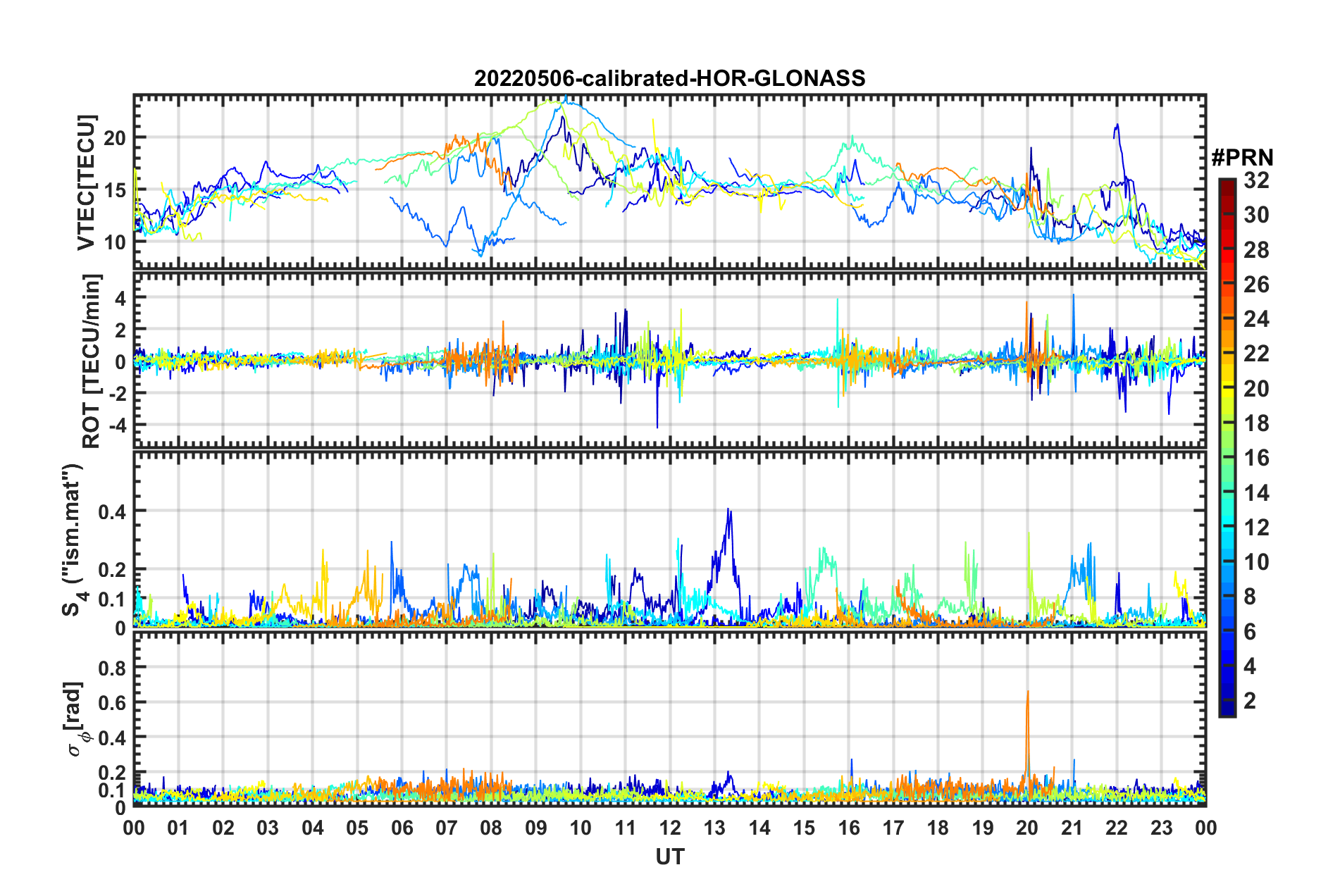Click the x-axis tick label 12
This screenshot has width=1340, height=896.
669,828
